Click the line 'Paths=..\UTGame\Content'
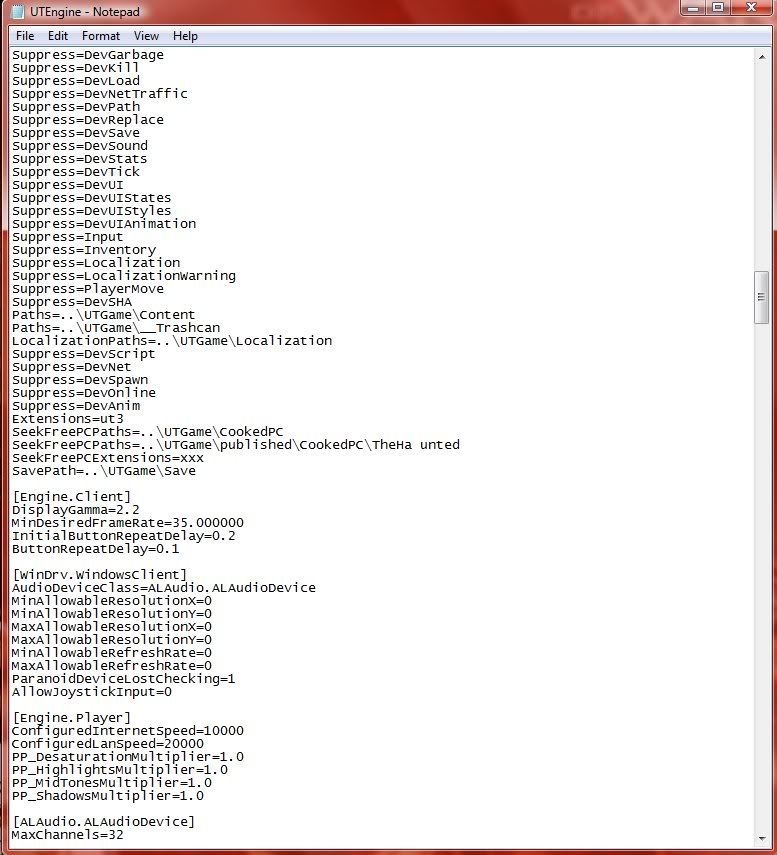The image size is (777, 855). click(x=104, y=315)
